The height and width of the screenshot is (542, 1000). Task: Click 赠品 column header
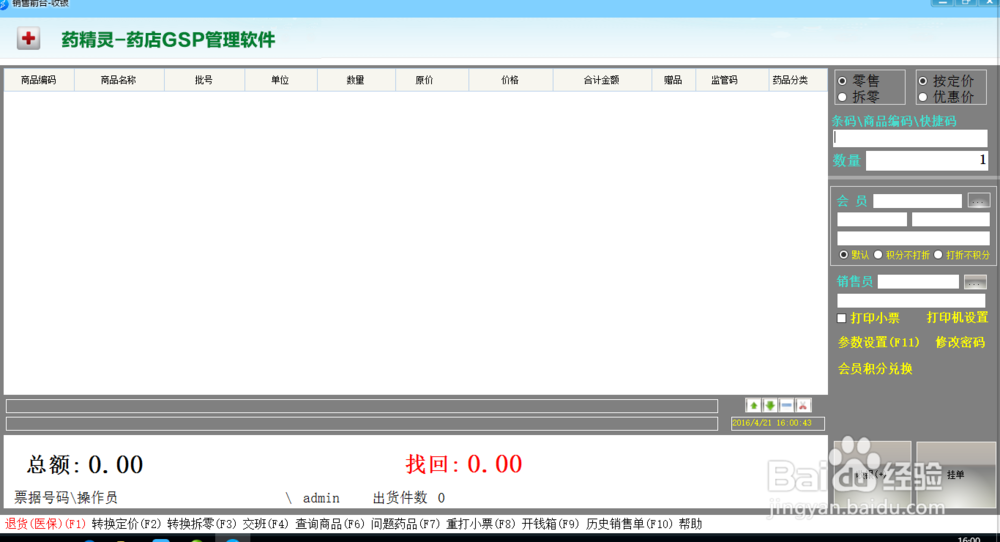(673, 80)
